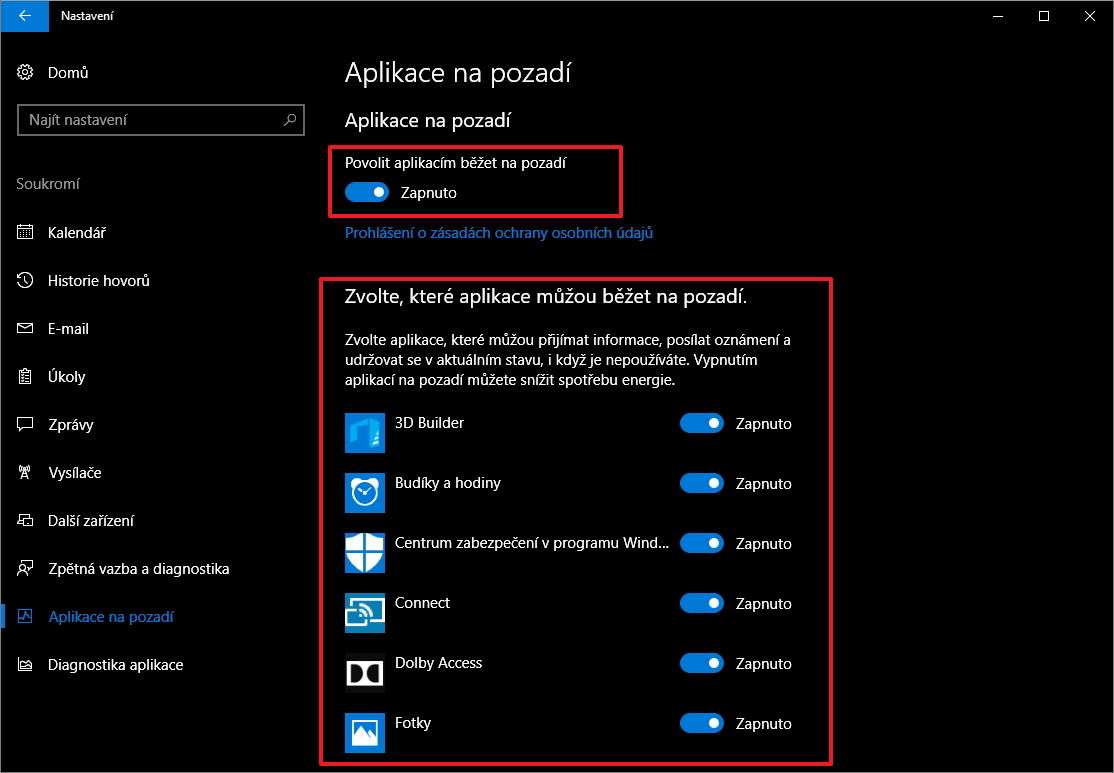Click the Dolby Access app icon

tap(365, 673)
